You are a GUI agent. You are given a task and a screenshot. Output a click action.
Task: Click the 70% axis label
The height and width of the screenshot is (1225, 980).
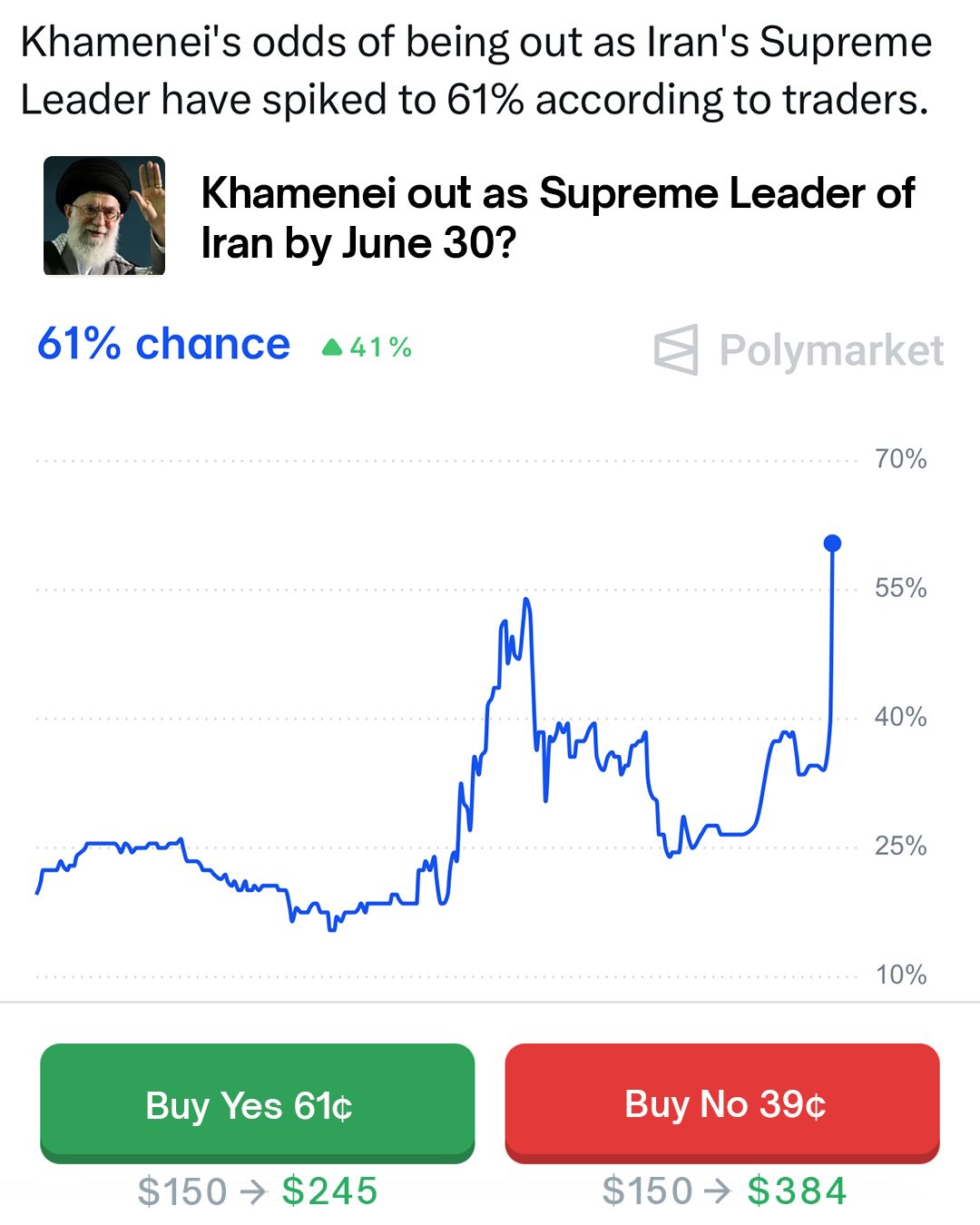900,459
